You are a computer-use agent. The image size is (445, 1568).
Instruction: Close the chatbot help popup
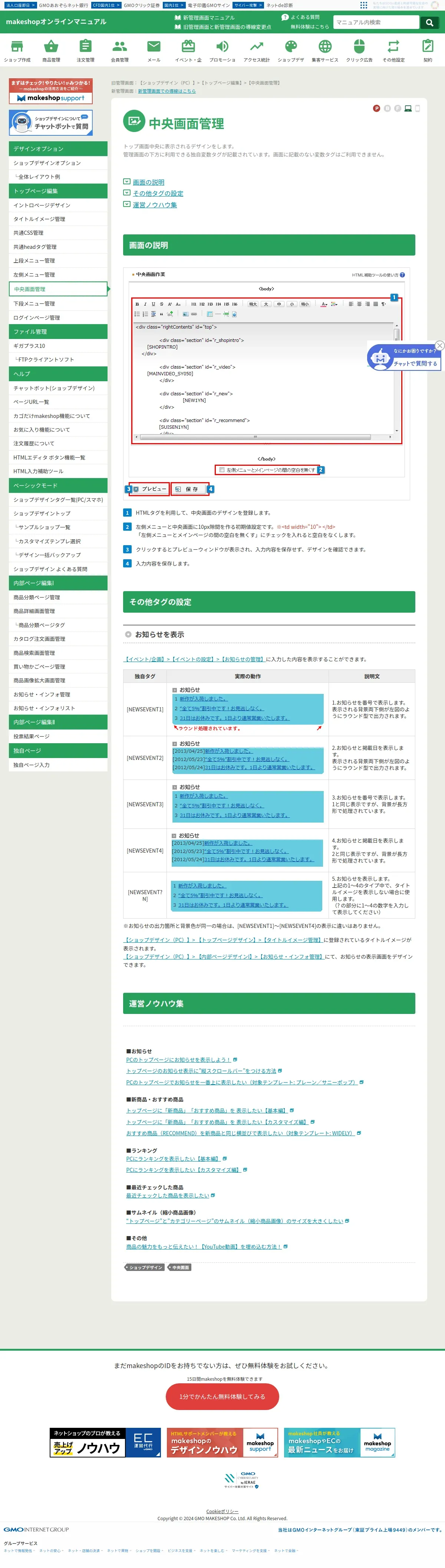(439, 346)
